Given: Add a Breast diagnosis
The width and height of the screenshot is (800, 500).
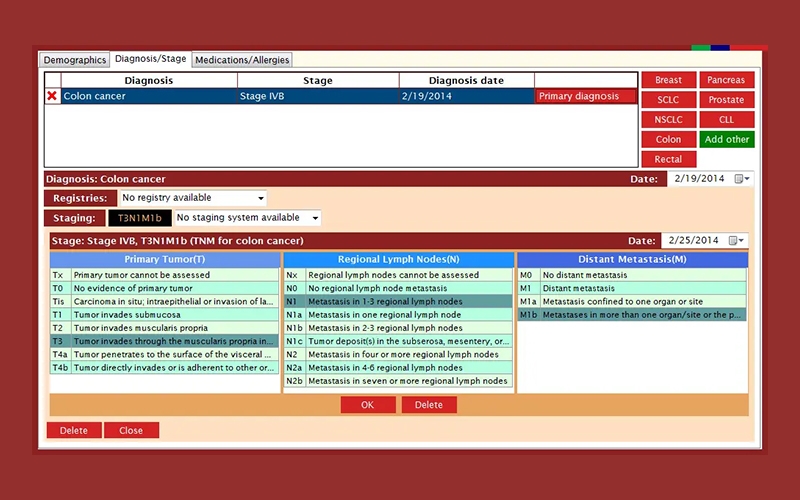Looking at the screenshot, I should click(x=668, y=80).
